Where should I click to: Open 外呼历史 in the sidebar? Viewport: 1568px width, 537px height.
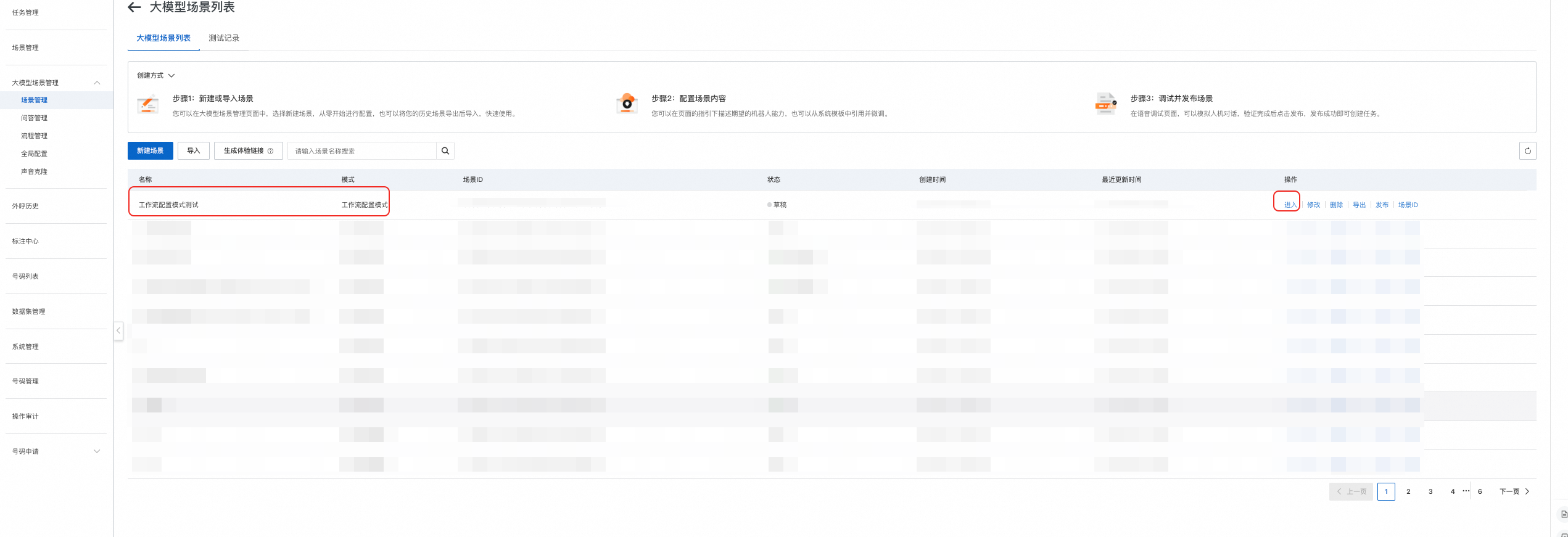[25, 206]
